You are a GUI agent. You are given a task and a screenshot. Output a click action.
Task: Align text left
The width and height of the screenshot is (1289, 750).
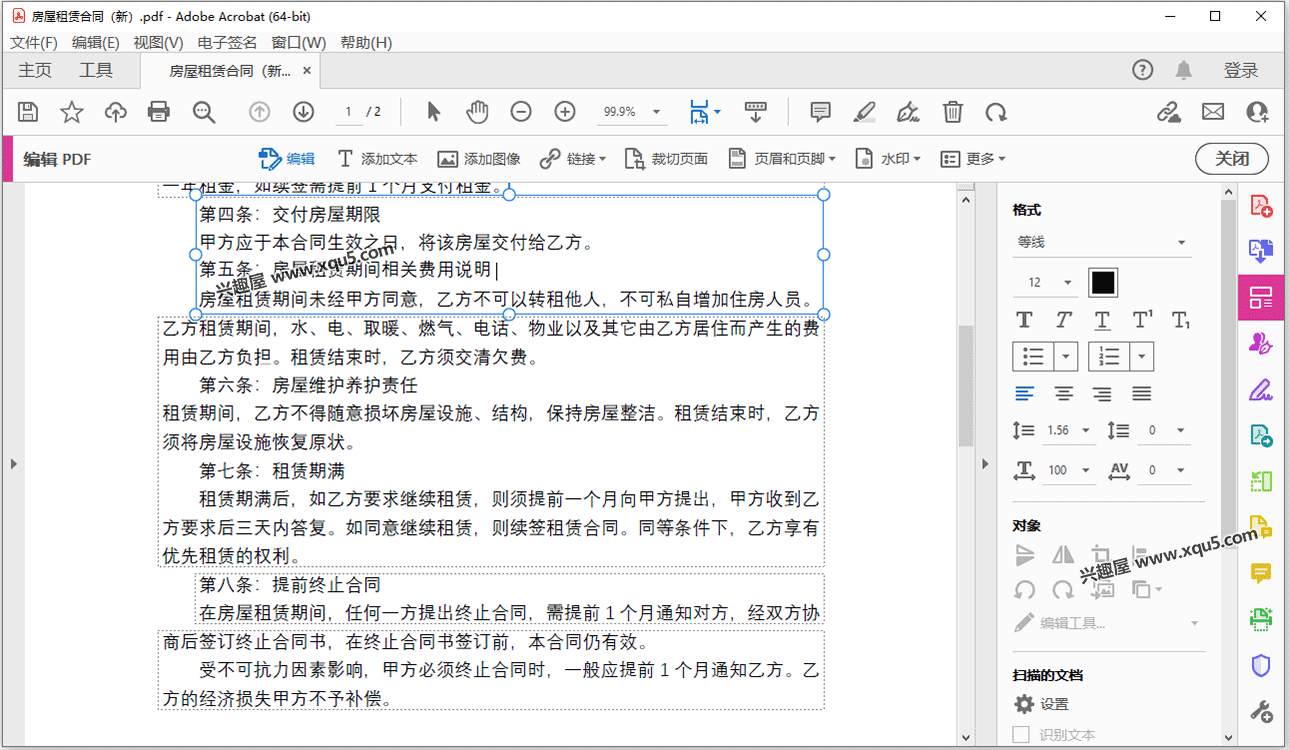1024,394
